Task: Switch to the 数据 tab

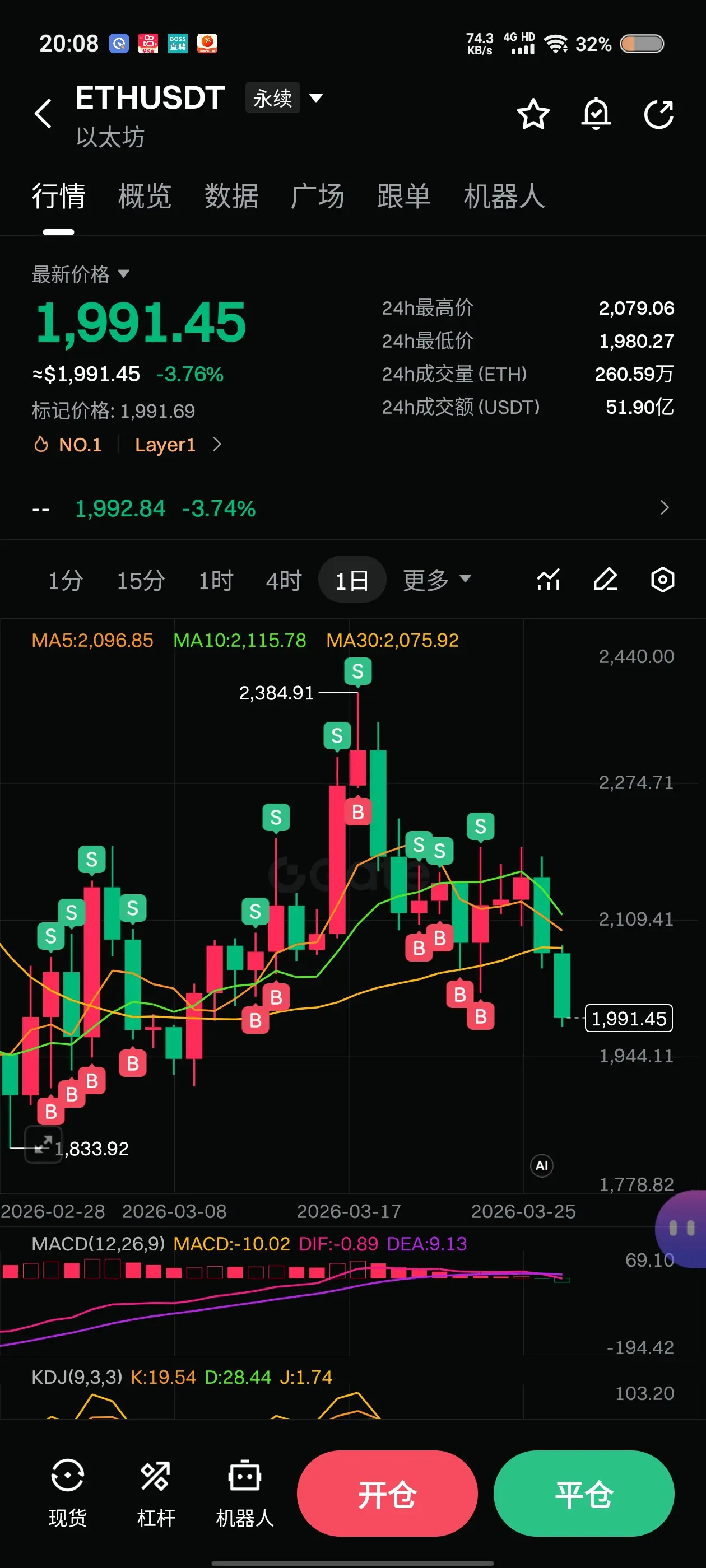Action: click(x=231, y=196)
